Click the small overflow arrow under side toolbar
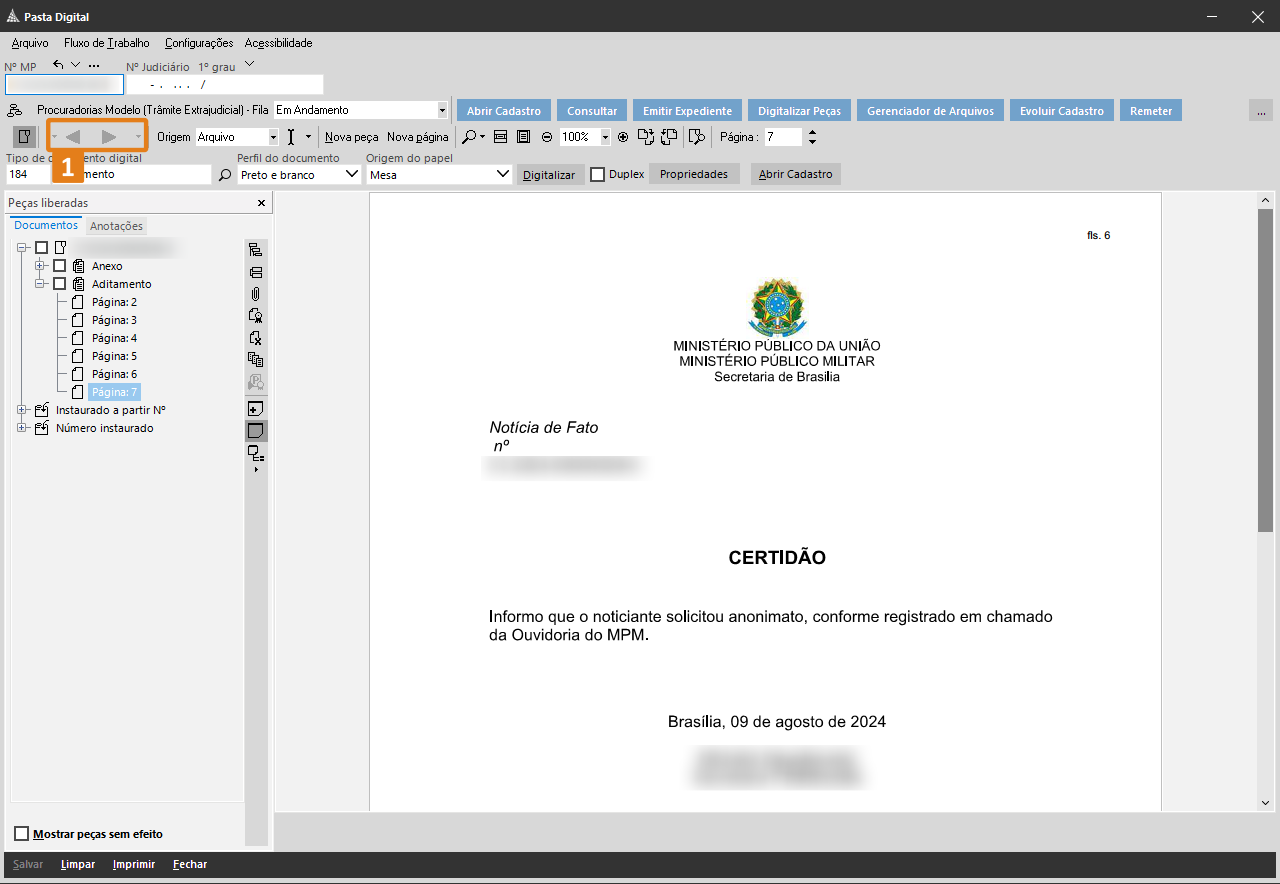This screenshot has width=1280, height=884. (x=256, y=469)
